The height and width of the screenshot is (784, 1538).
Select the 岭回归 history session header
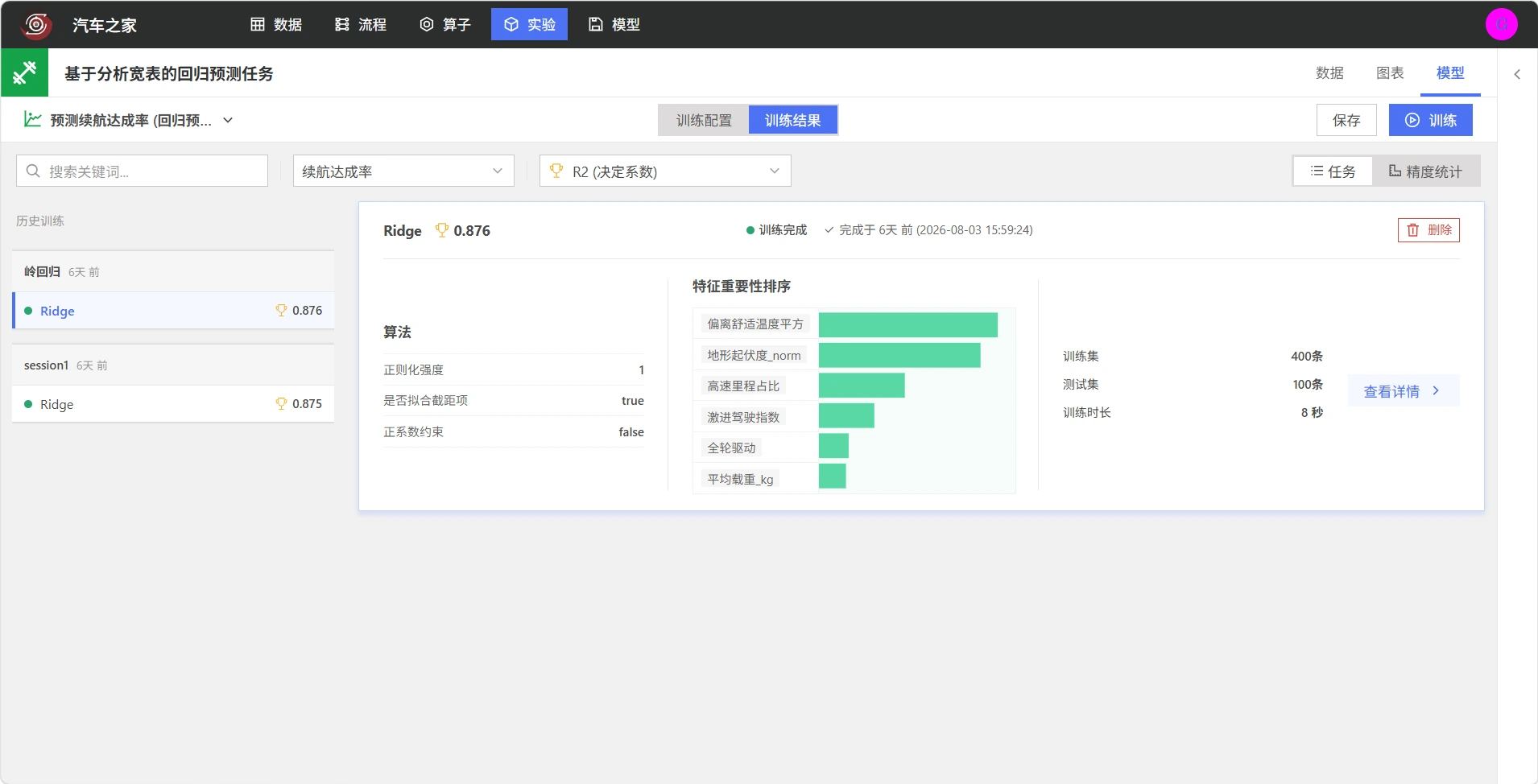coord(173,272)
